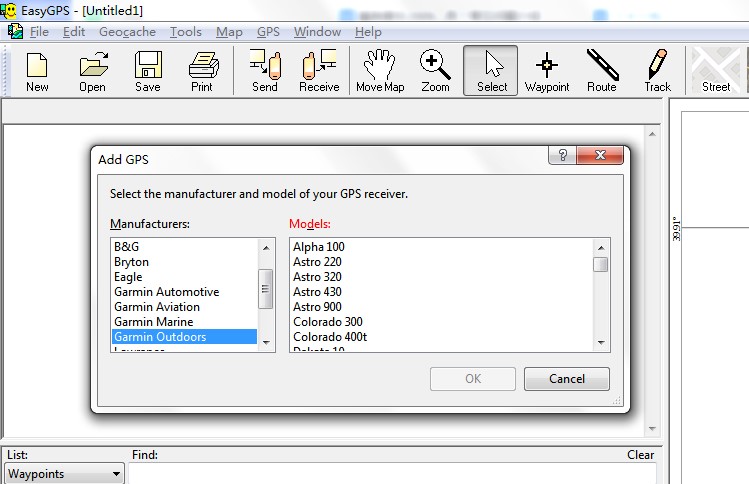This screenshot has height=484, width=749.
Task: Select the Zoom magnifier tool
Action: pos(435,70)
